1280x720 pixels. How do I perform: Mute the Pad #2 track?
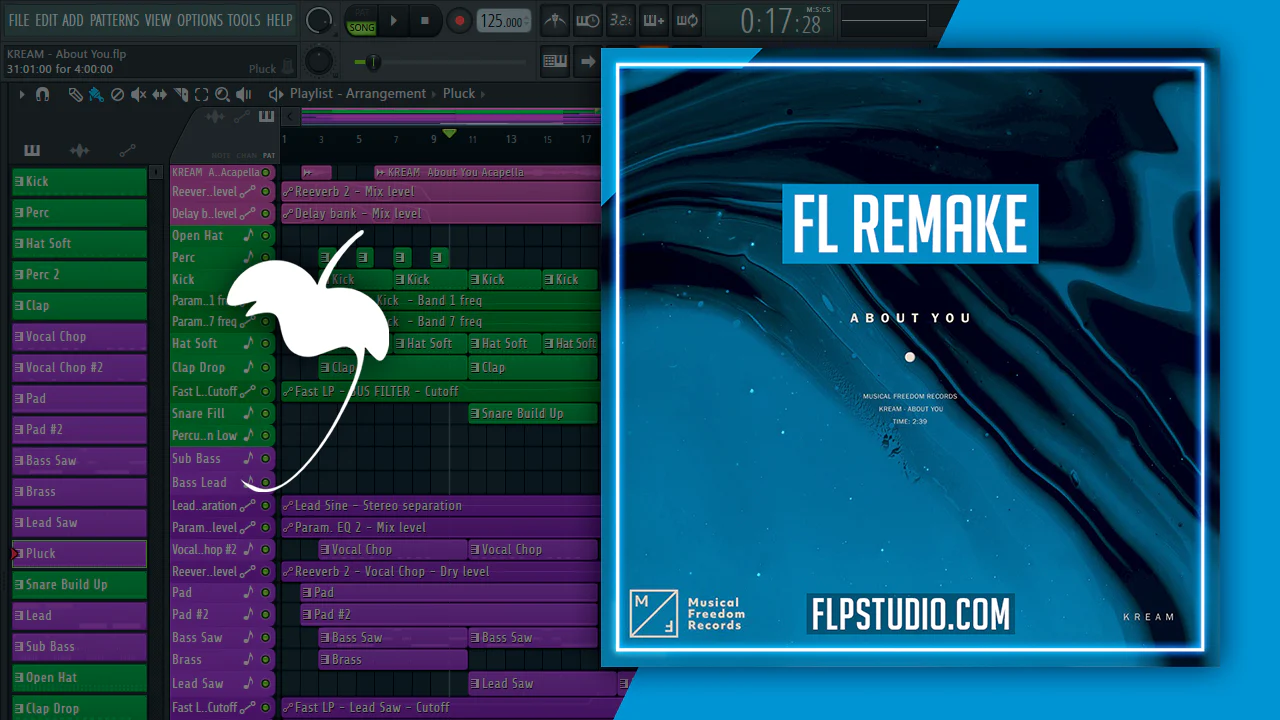coord(266,615)
